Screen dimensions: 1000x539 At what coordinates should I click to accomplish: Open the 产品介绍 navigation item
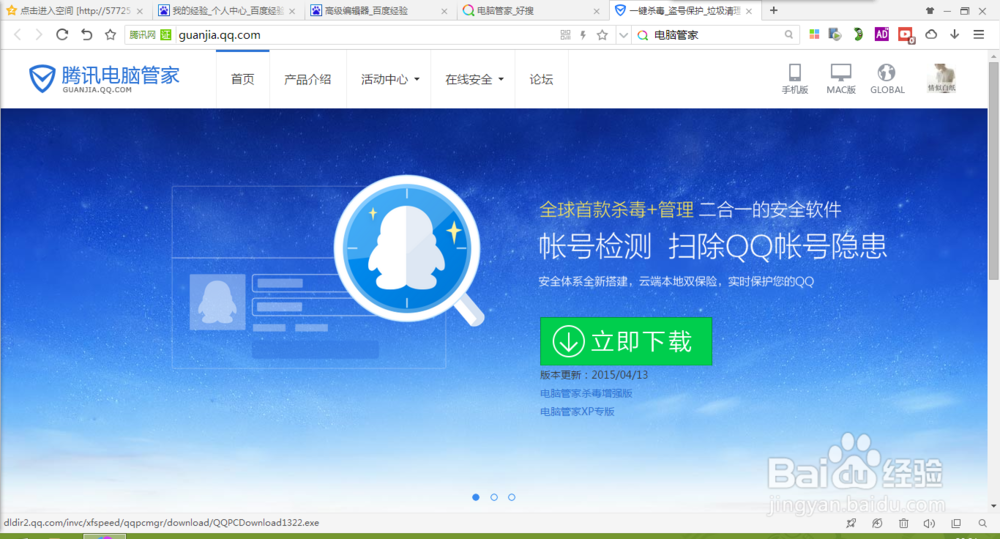[x=307, y=79]
